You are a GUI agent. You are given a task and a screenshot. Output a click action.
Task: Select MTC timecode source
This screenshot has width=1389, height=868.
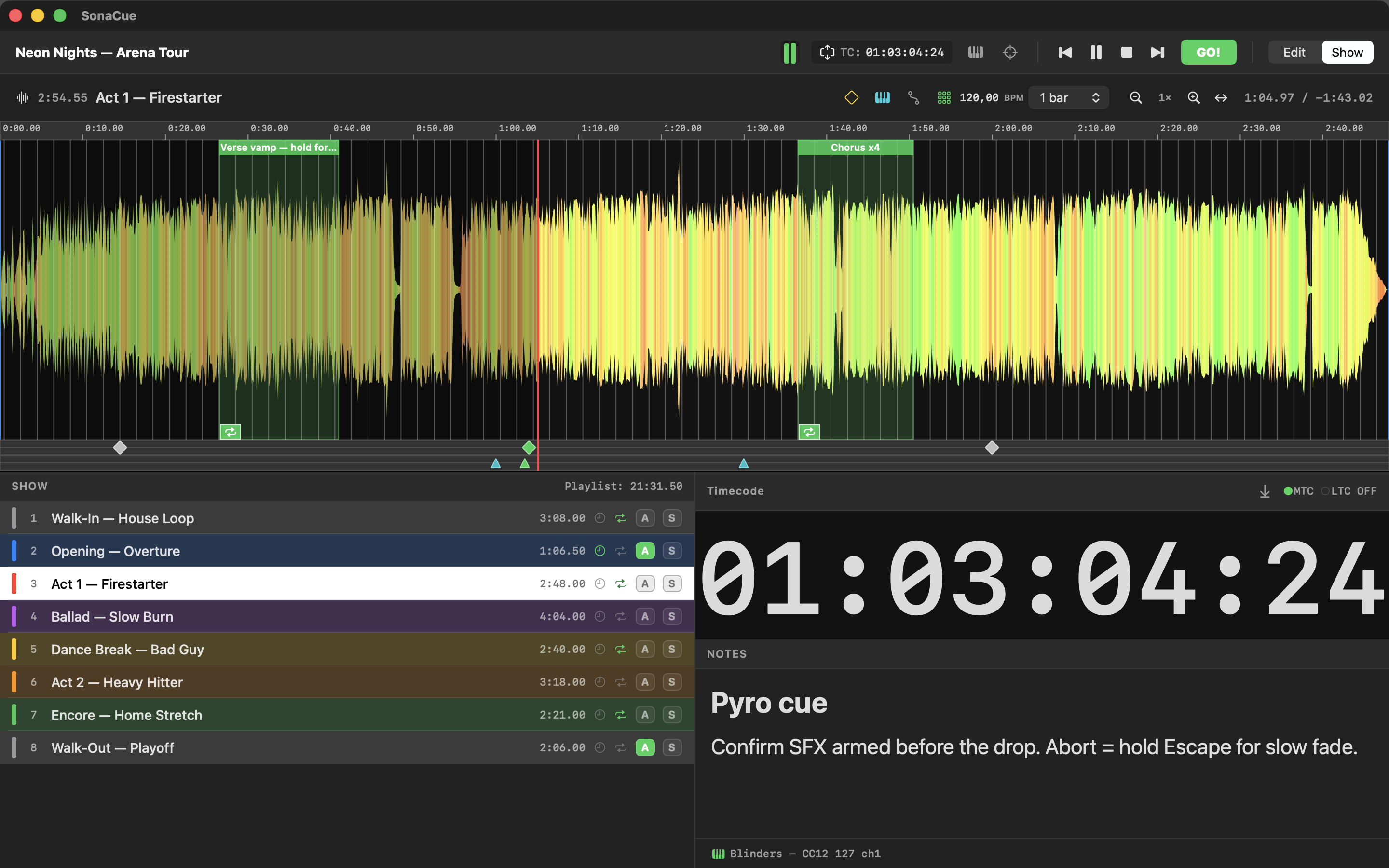[x=1298, y=491]
